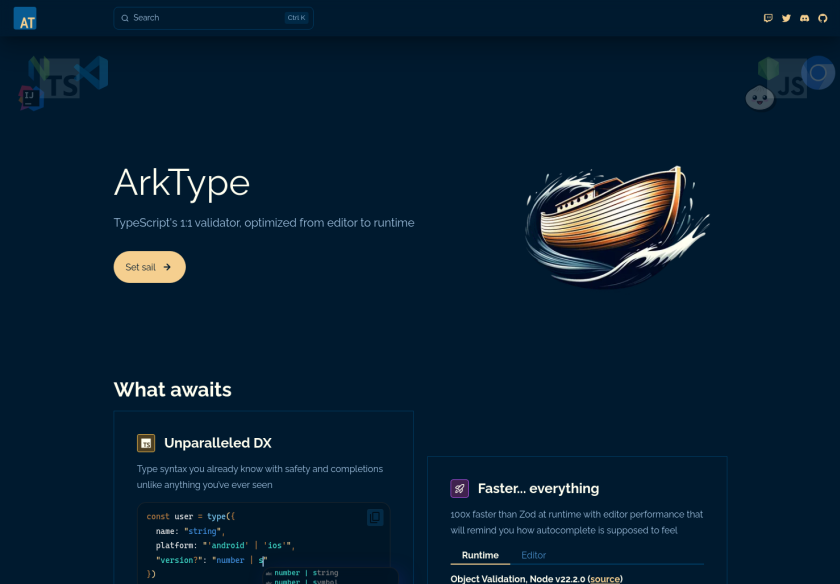Select the 'number | string' completion suggestion
Screen dimensions: 840x584
(306, 573)
